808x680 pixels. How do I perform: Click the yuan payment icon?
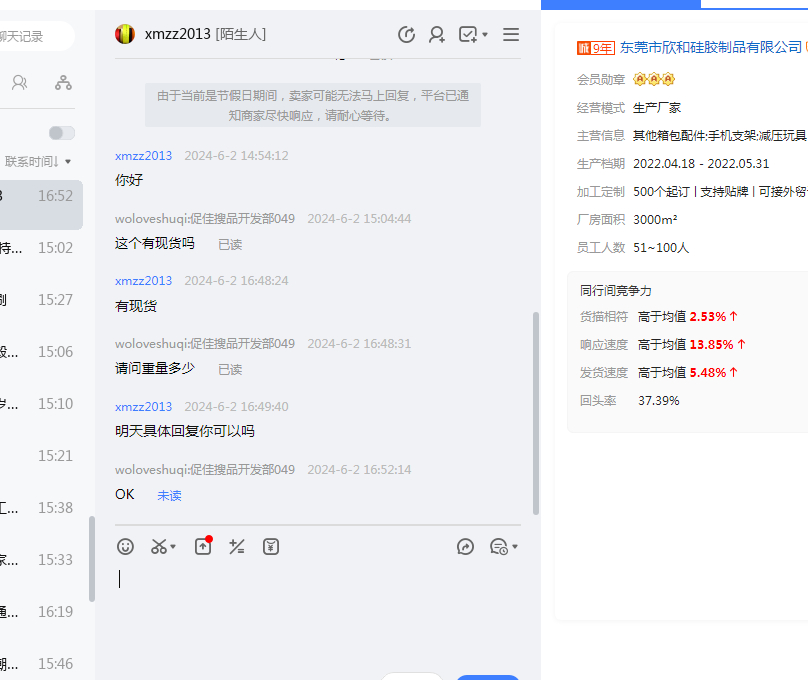click(x=271, y=547)
